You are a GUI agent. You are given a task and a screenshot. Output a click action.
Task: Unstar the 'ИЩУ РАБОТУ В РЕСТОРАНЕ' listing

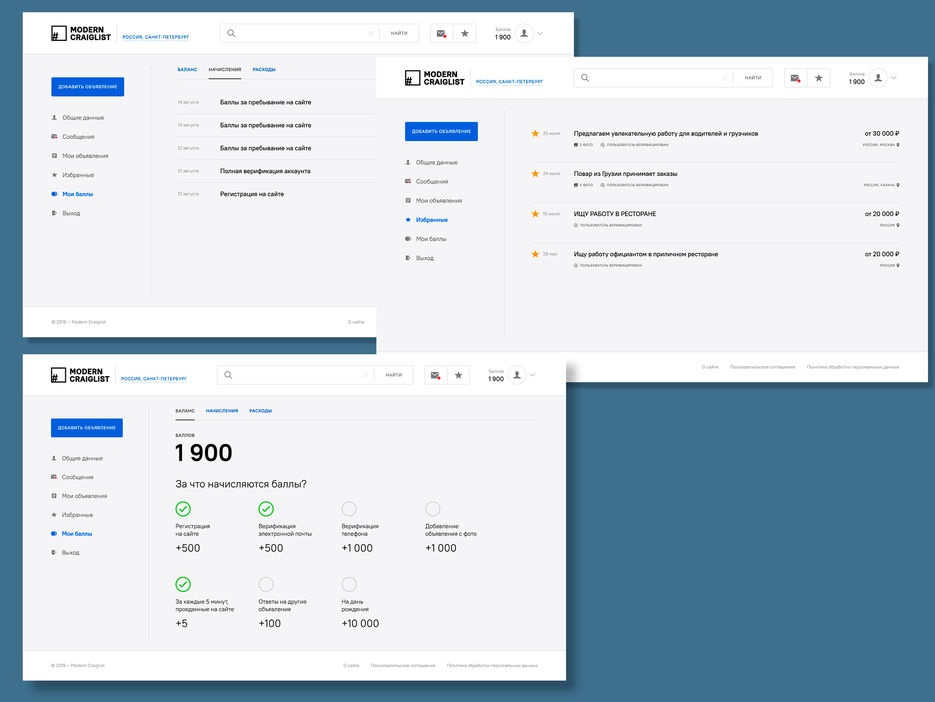(x=535, y=214)
